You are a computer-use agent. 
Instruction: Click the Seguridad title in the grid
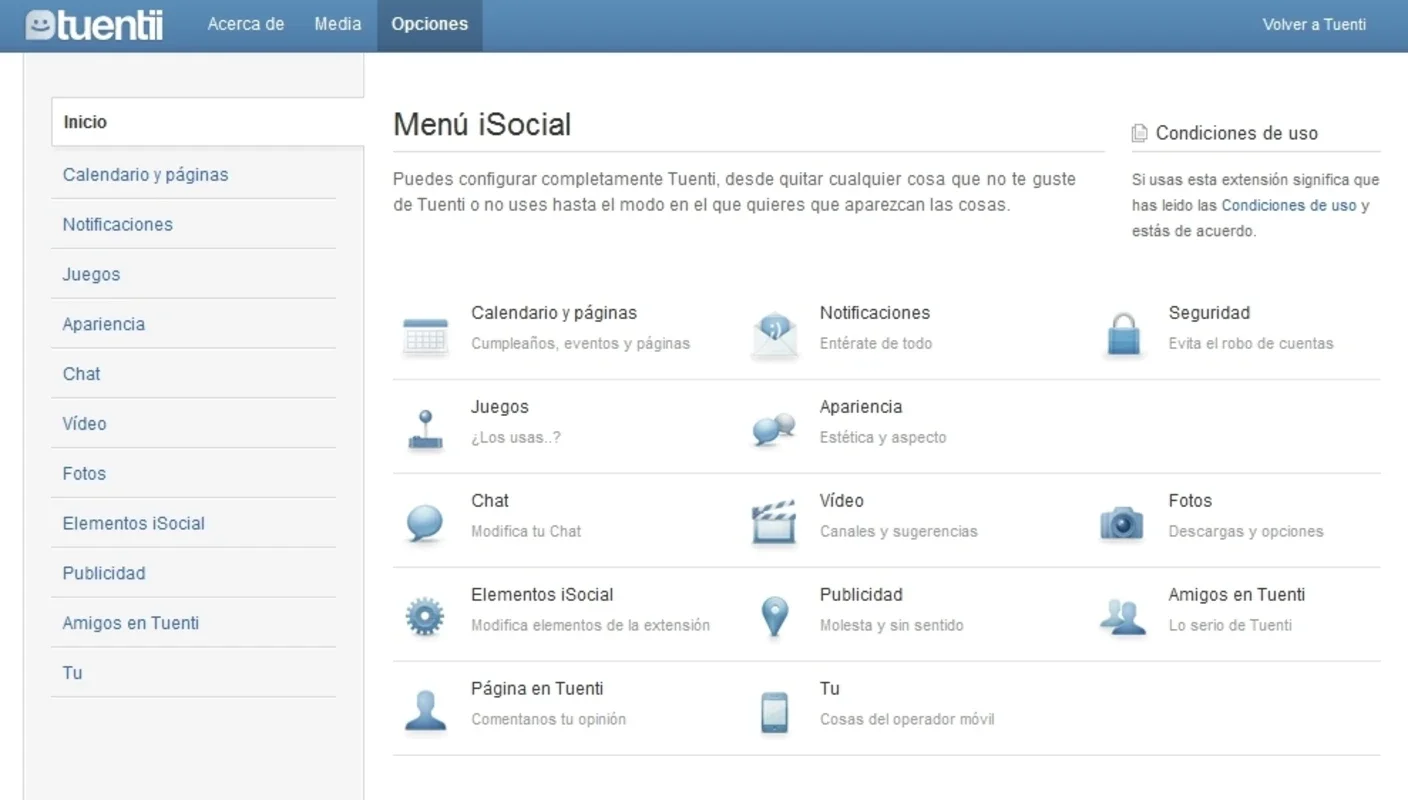click(1209, 313)
